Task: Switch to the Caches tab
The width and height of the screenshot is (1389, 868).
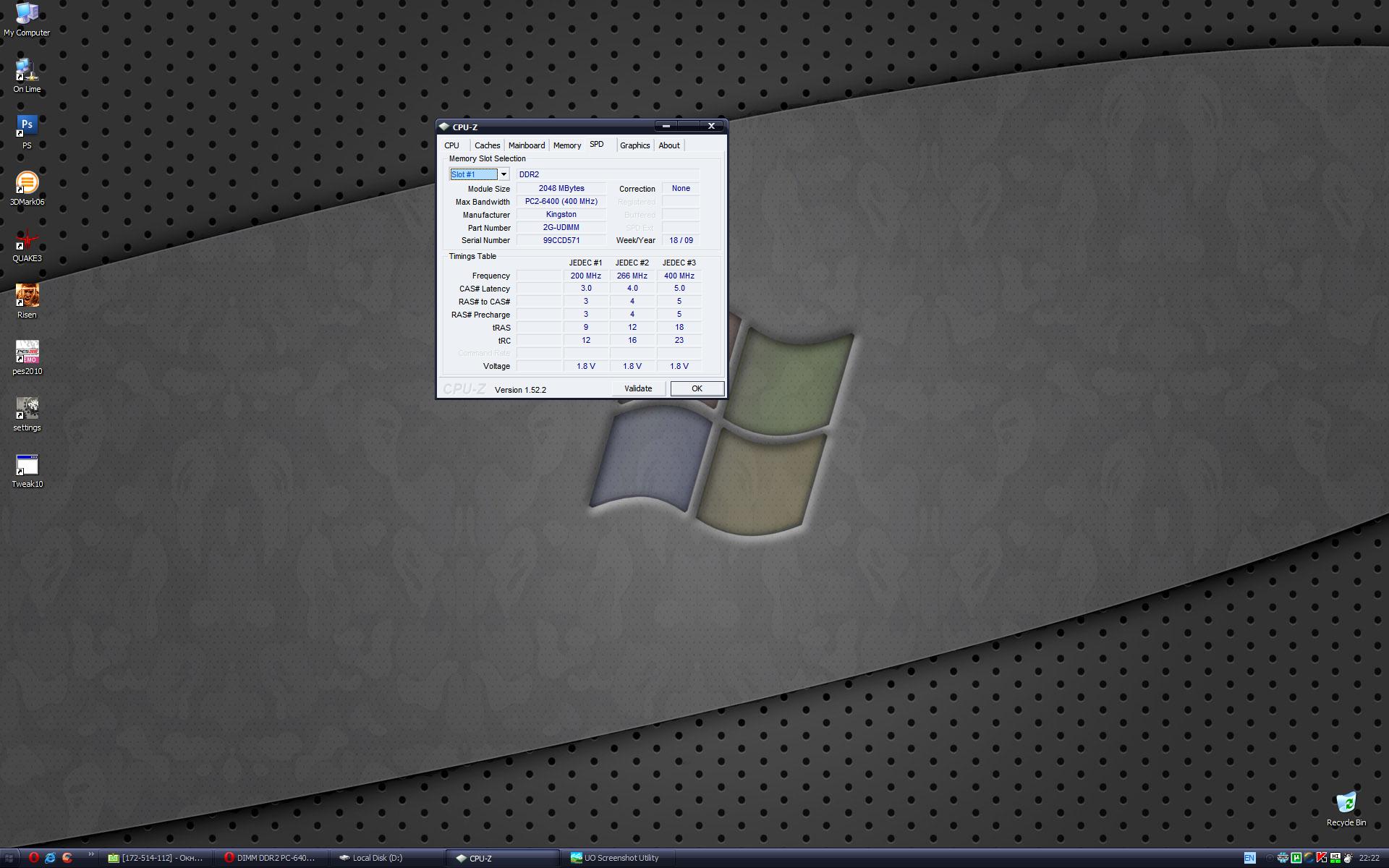Action: pyautogui.click(x=487, y=145)
